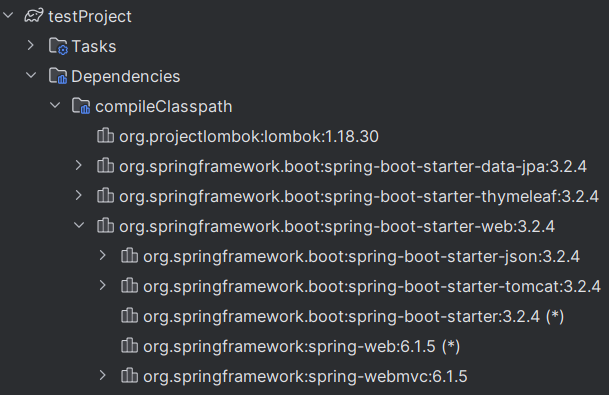Image resolution: width=609 pixels, height=395 pixels.
Task: Click the library icon next to lombok:1.18.30
Action: pyautogui.click(x=105, y=136)
